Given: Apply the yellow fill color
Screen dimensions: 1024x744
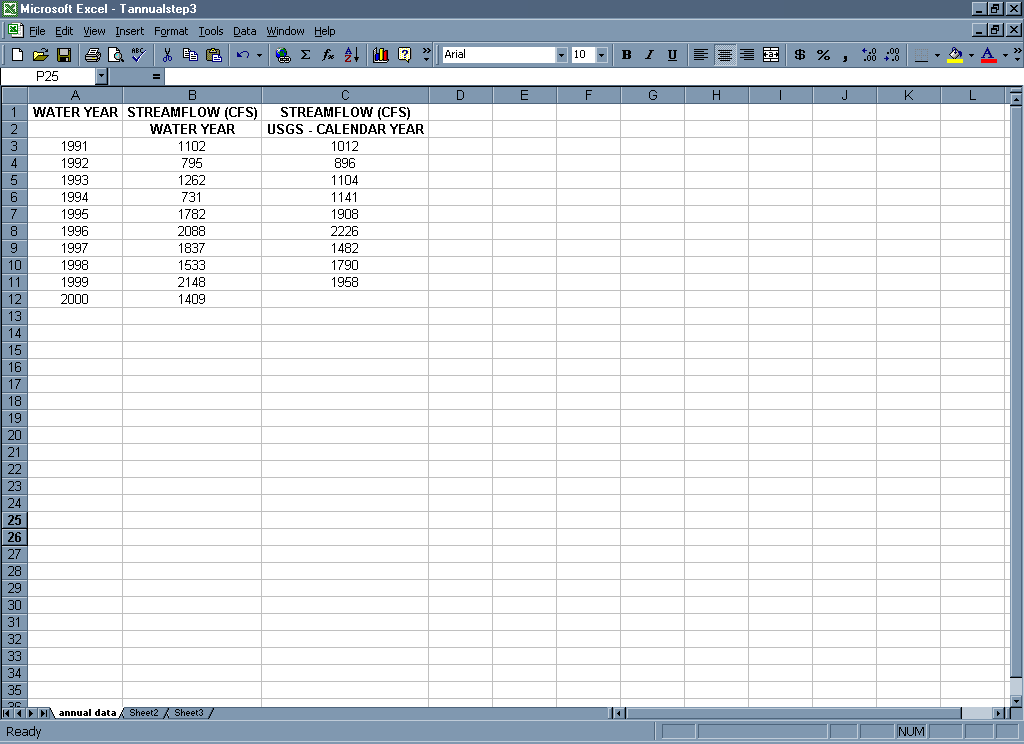Looking at the screenshot, I should [x=955, y=55].
